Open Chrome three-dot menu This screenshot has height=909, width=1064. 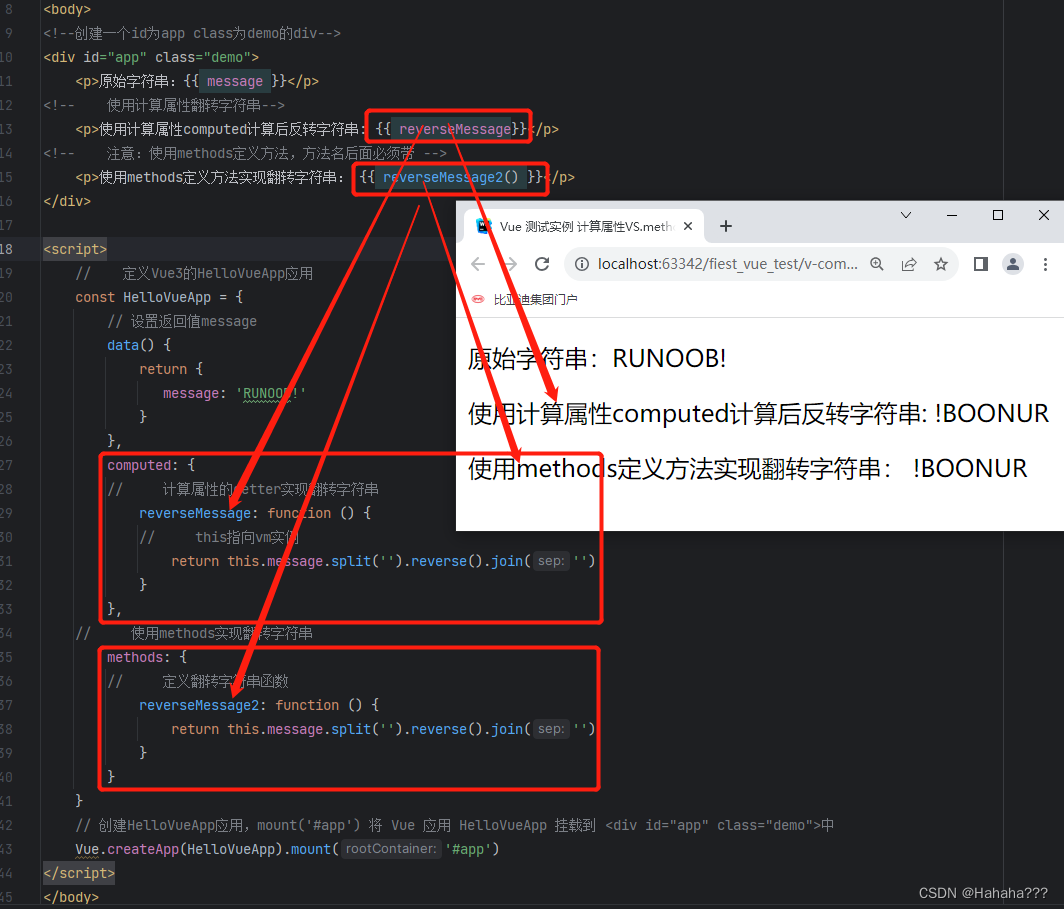tap(1045, 264)
